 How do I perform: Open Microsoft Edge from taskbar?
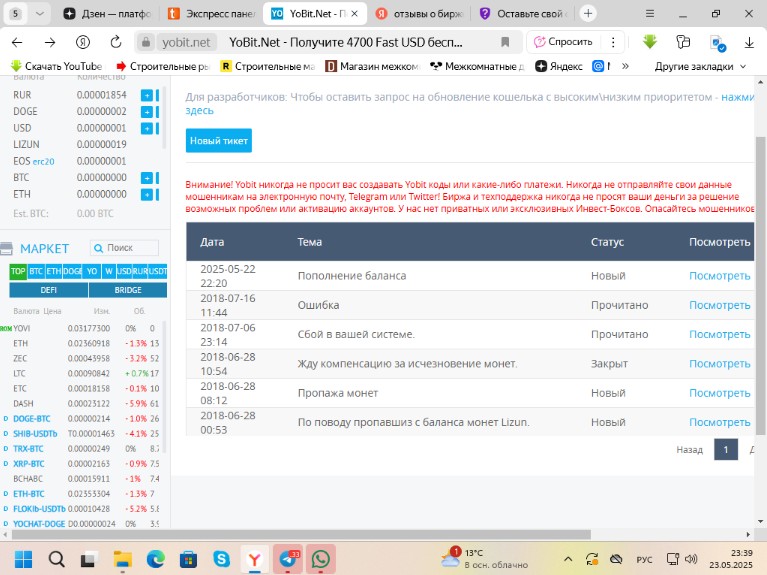(156, 559)
